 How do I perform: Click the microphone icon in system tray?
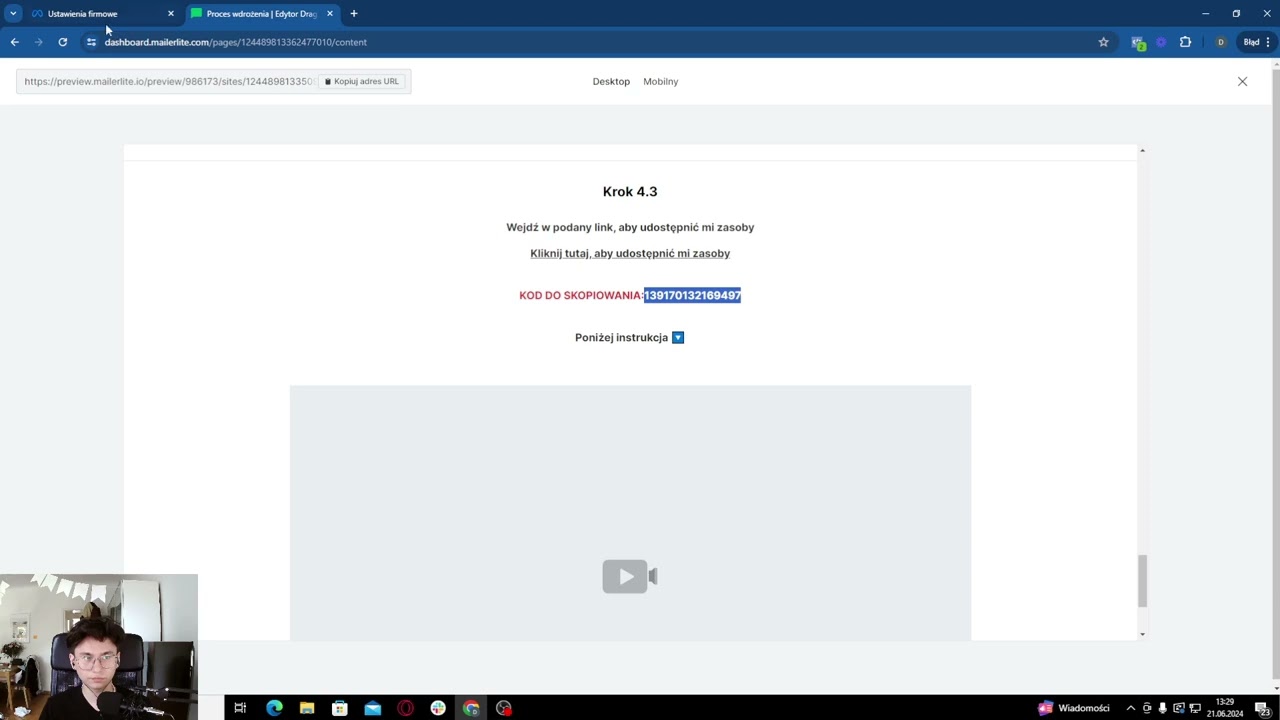[1162, 708]
